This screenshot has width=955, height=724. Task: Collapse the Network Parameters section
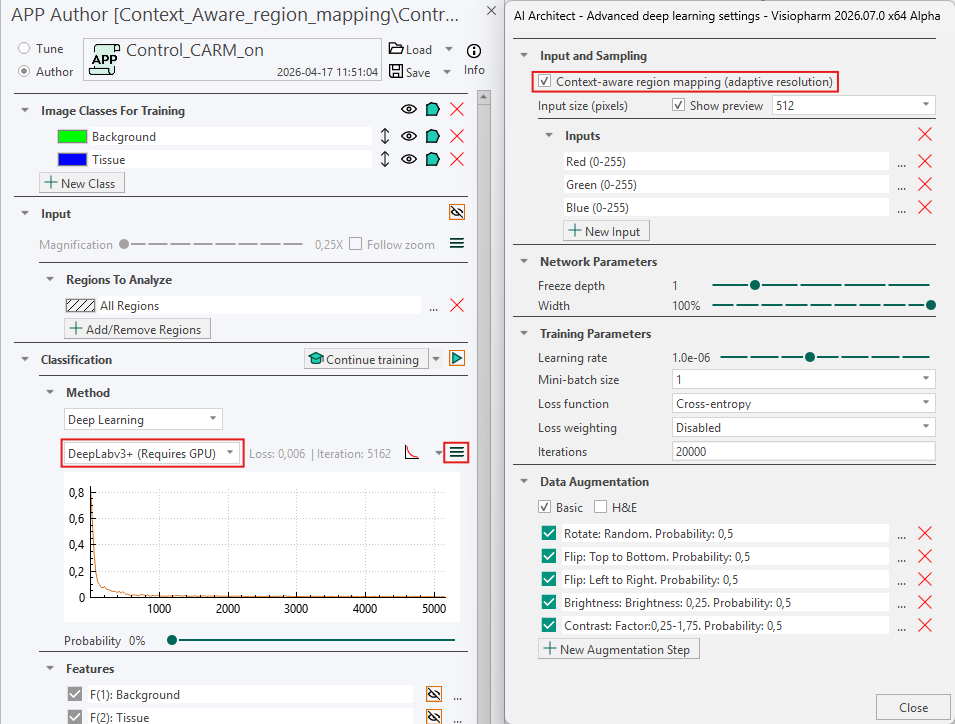click(524, 261)
